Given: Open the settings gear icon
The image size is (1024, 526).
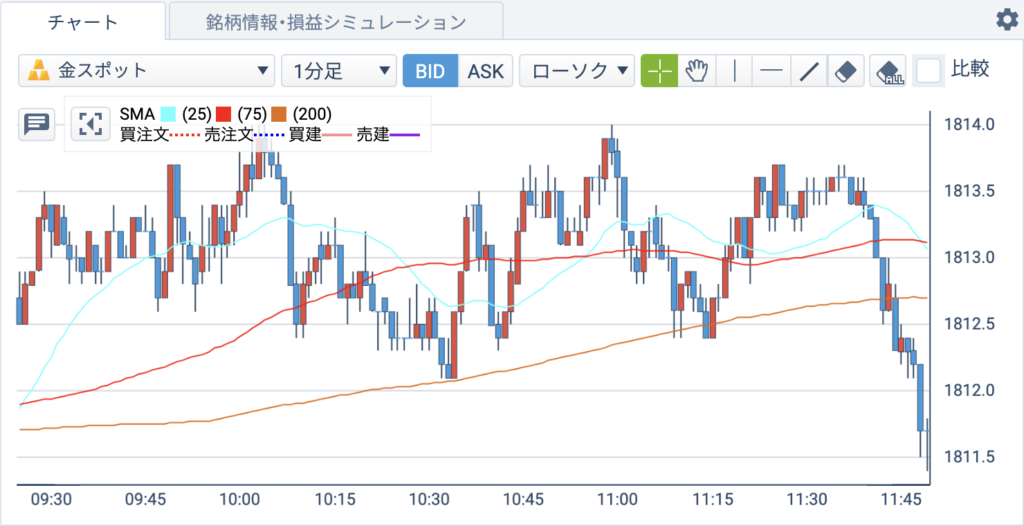Looking at the screenshot, I should click(x=1006, y=20).
